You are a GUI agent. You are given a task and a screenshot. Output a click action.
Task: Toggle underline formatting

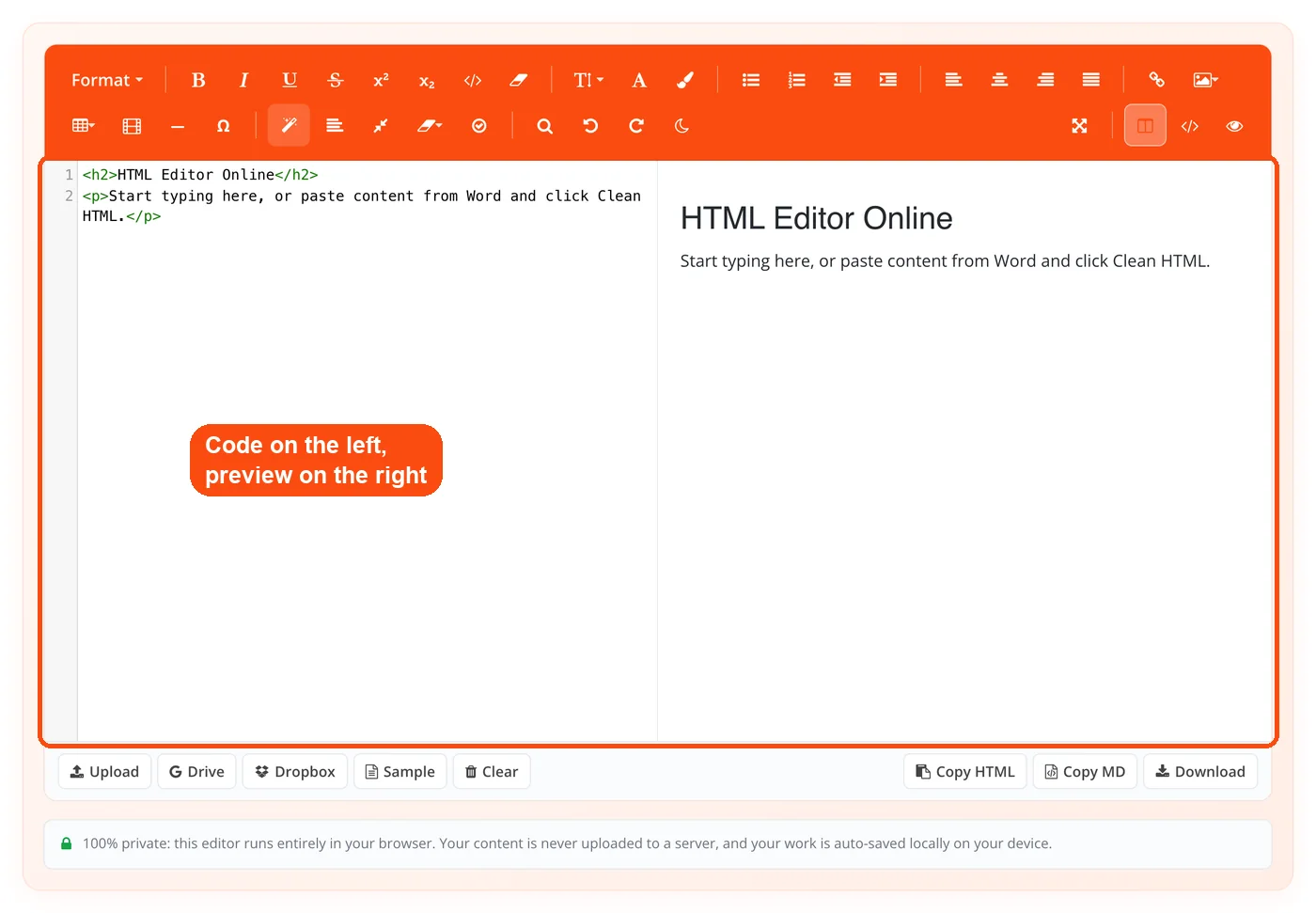coord(290,80)
